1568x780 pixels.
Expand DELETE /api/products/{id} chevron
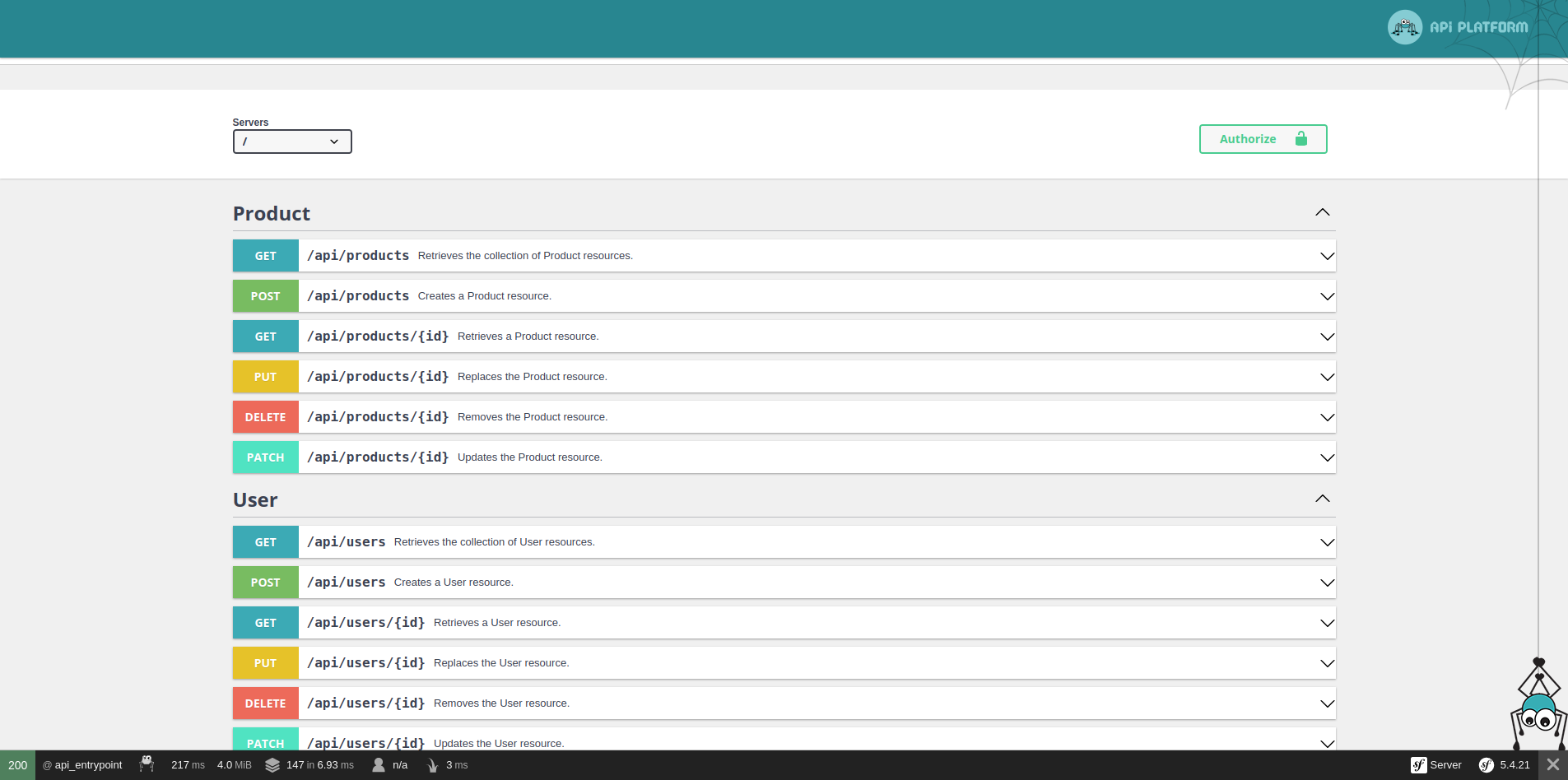tap(1328, 417)
